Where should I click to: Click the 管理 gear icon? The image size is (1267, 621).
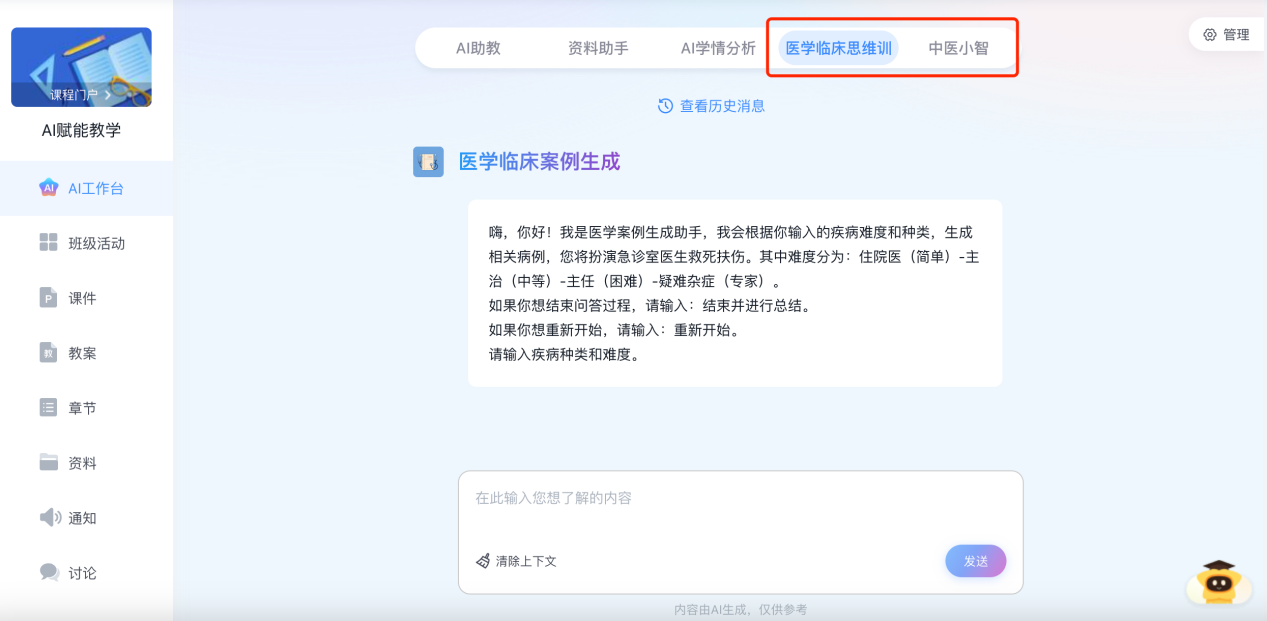(x=1210, y=35)
